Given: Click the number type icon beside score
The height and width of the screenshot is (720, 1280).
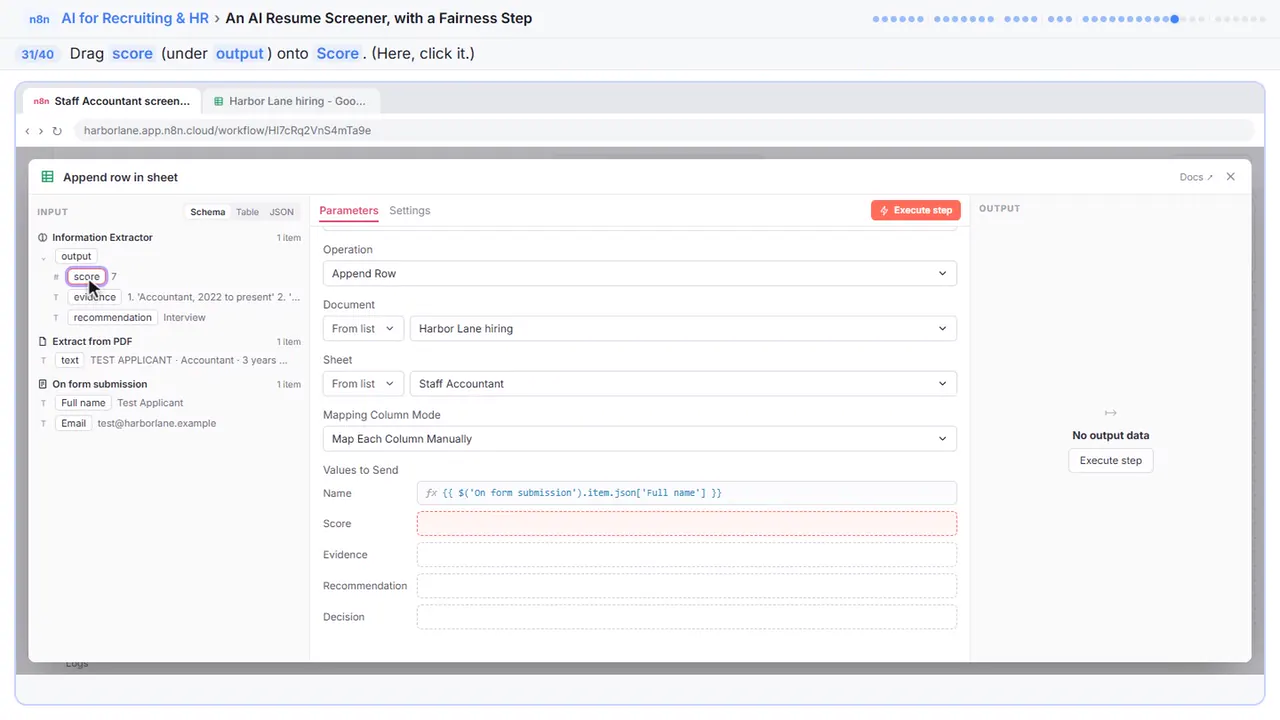Looking at the screenshot, I should (x=56, y=277).
